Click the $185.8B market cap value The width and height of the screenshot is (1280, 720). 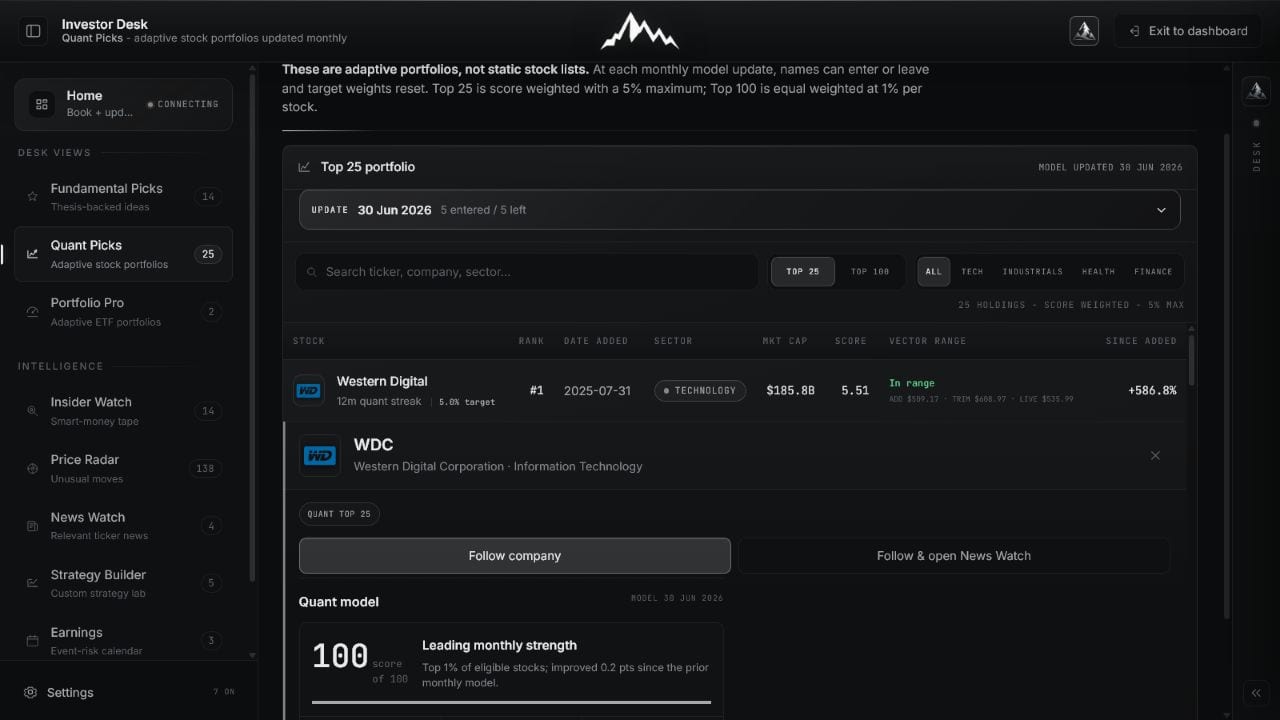tap(791, 391)
